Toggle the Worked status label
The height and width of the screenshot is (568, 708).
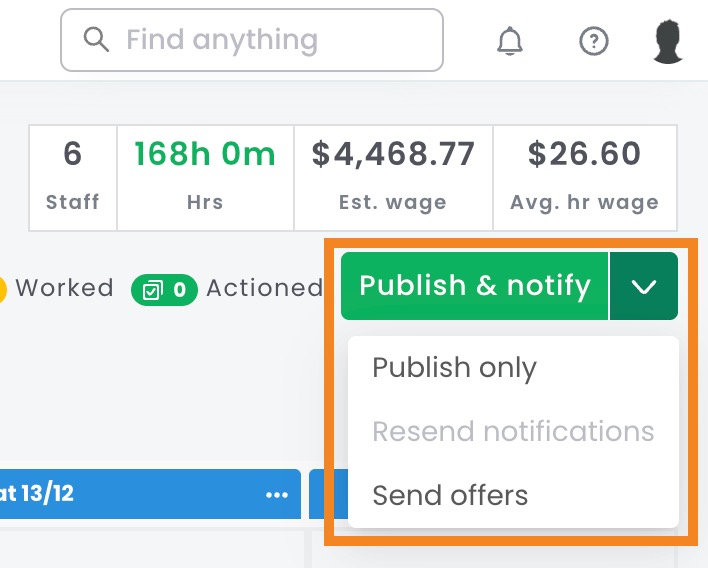64,289
